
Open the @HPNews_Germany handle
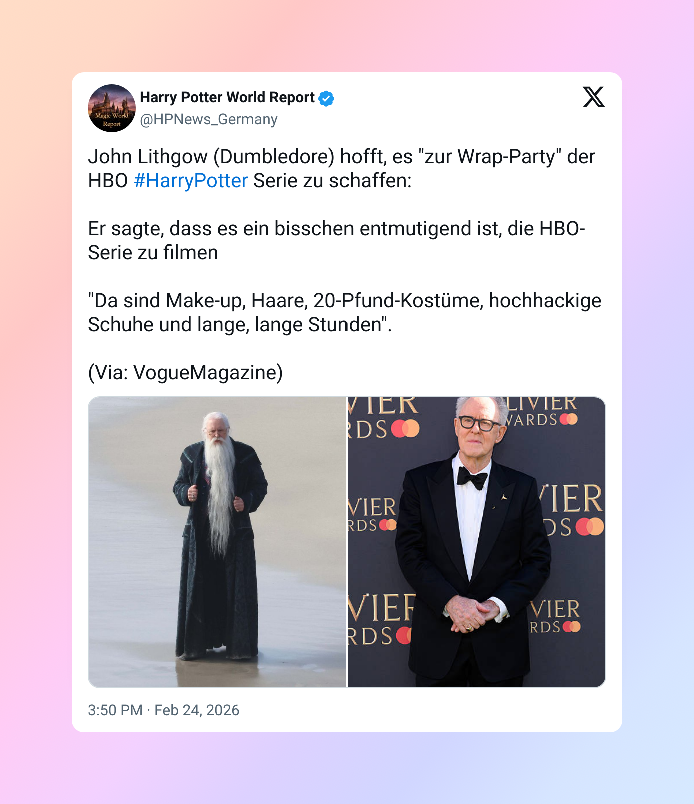(x=209, y=119)
